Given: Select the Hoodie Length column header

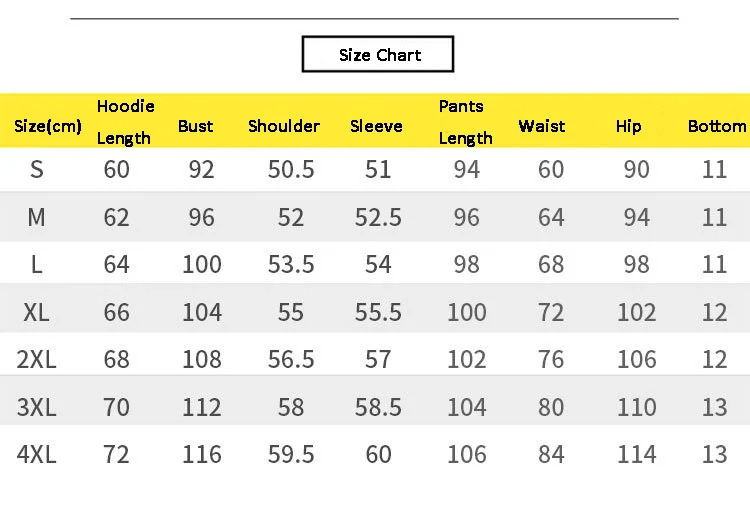Looking at the screenshot, I should (125, 122).
